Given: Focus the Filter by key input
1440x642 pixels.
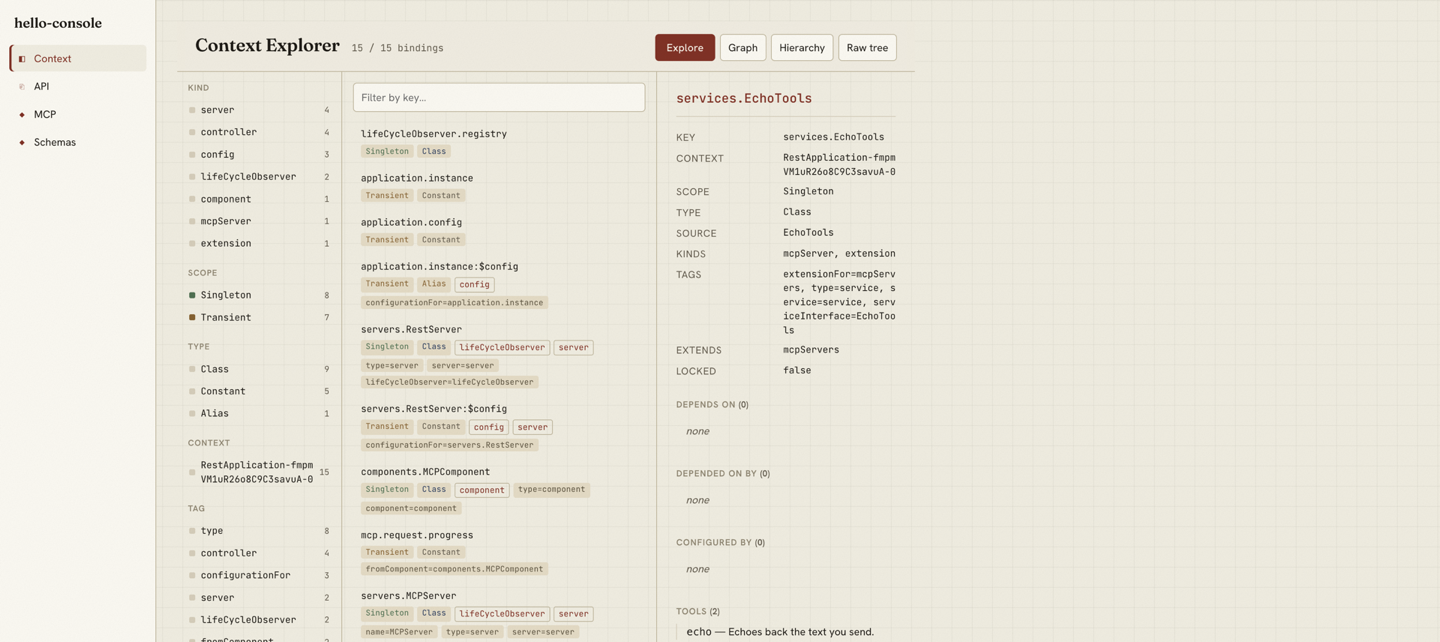Looking at the screenshot, I should click(499, 97).
